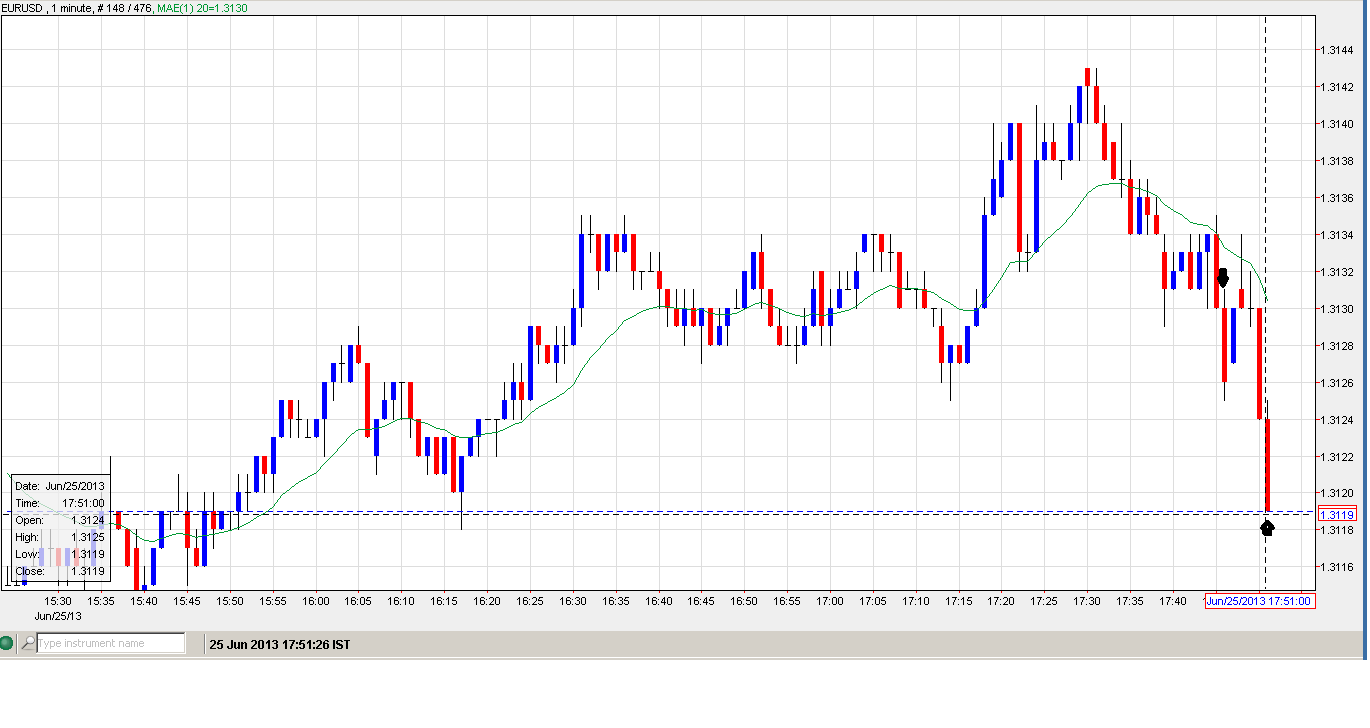Click the 17:15 time axis label
Screen dimensions: 1370x728
click(958, 601)
